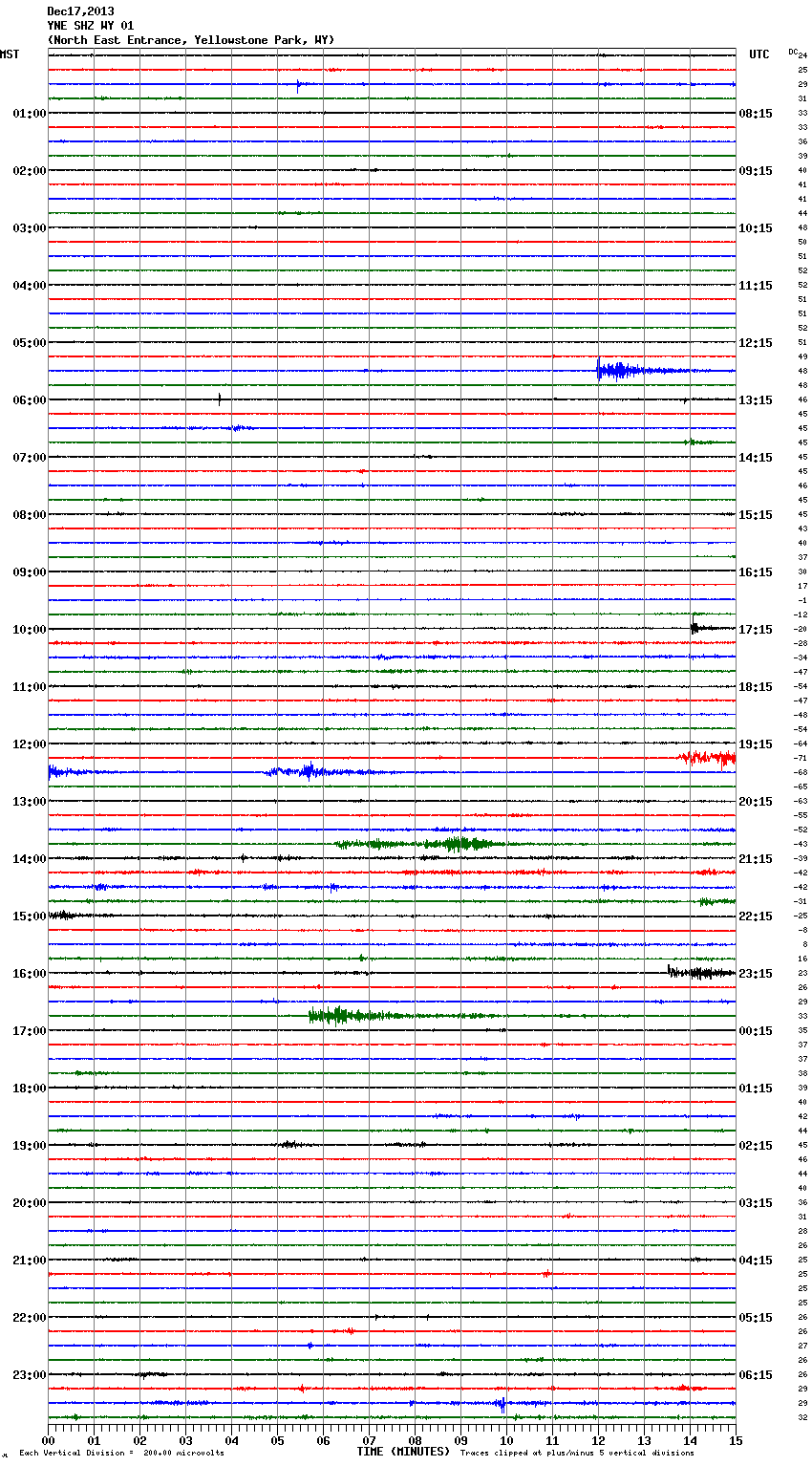Click the 12 minute tick label
The width and height of the screenshot is (812, 1466).
click(x=598, y=1440)
